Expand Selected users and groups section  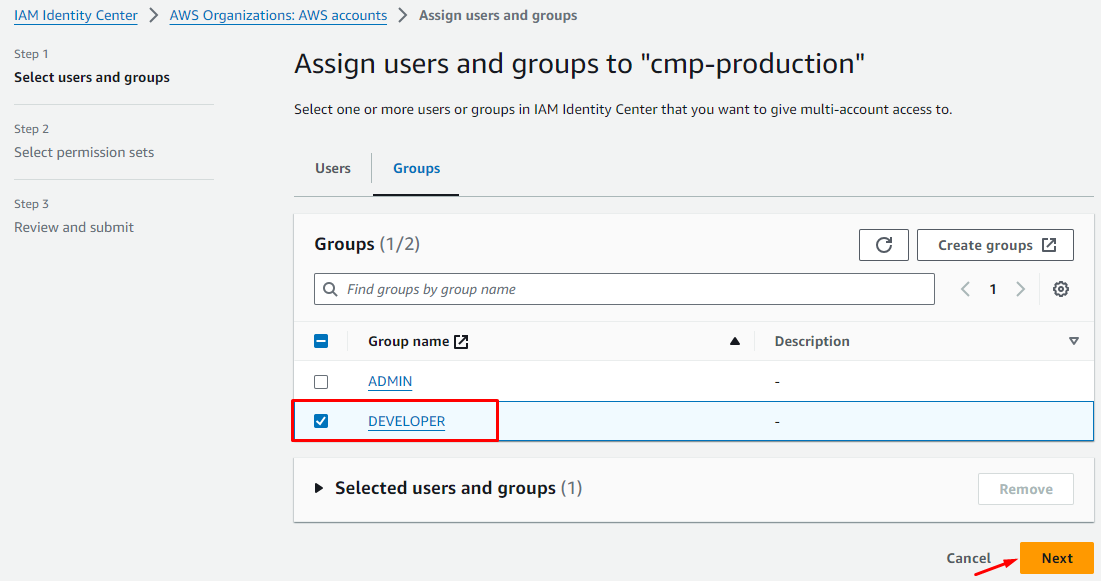tap(319, 488)
